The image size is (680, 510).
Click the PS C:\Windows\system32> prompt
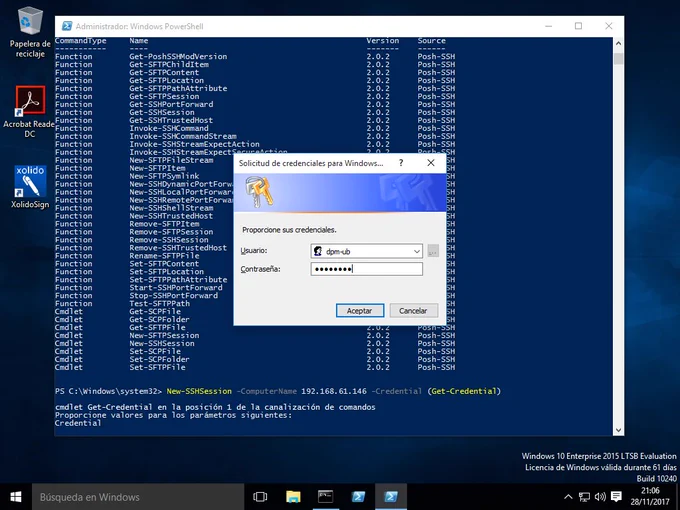click(108, 391)
